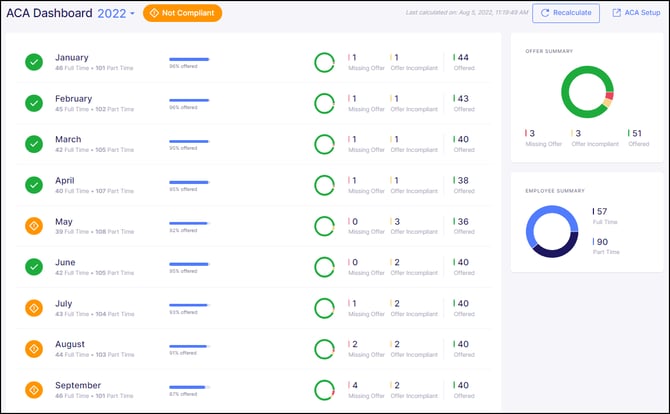Viewport: 670px width, 414px height.
Task: Click the March row donut chart
Action: [x=324, y=144]
